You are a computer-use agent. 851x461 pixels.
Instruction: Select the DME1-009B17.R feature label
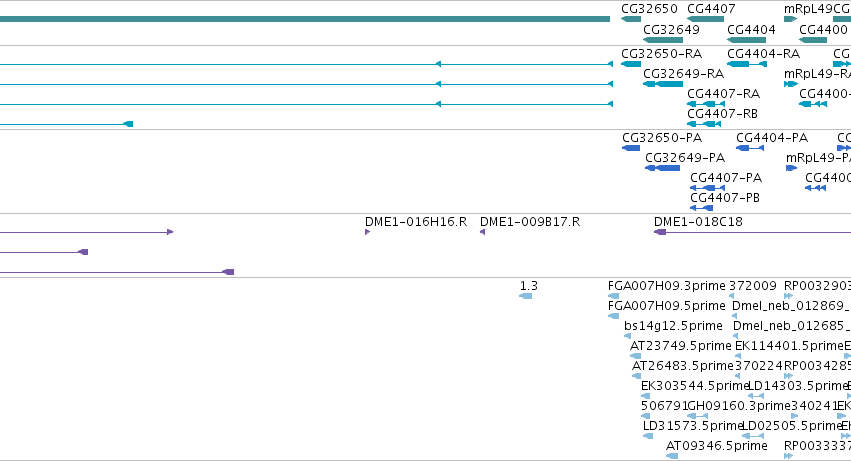[x=530, y=222]
